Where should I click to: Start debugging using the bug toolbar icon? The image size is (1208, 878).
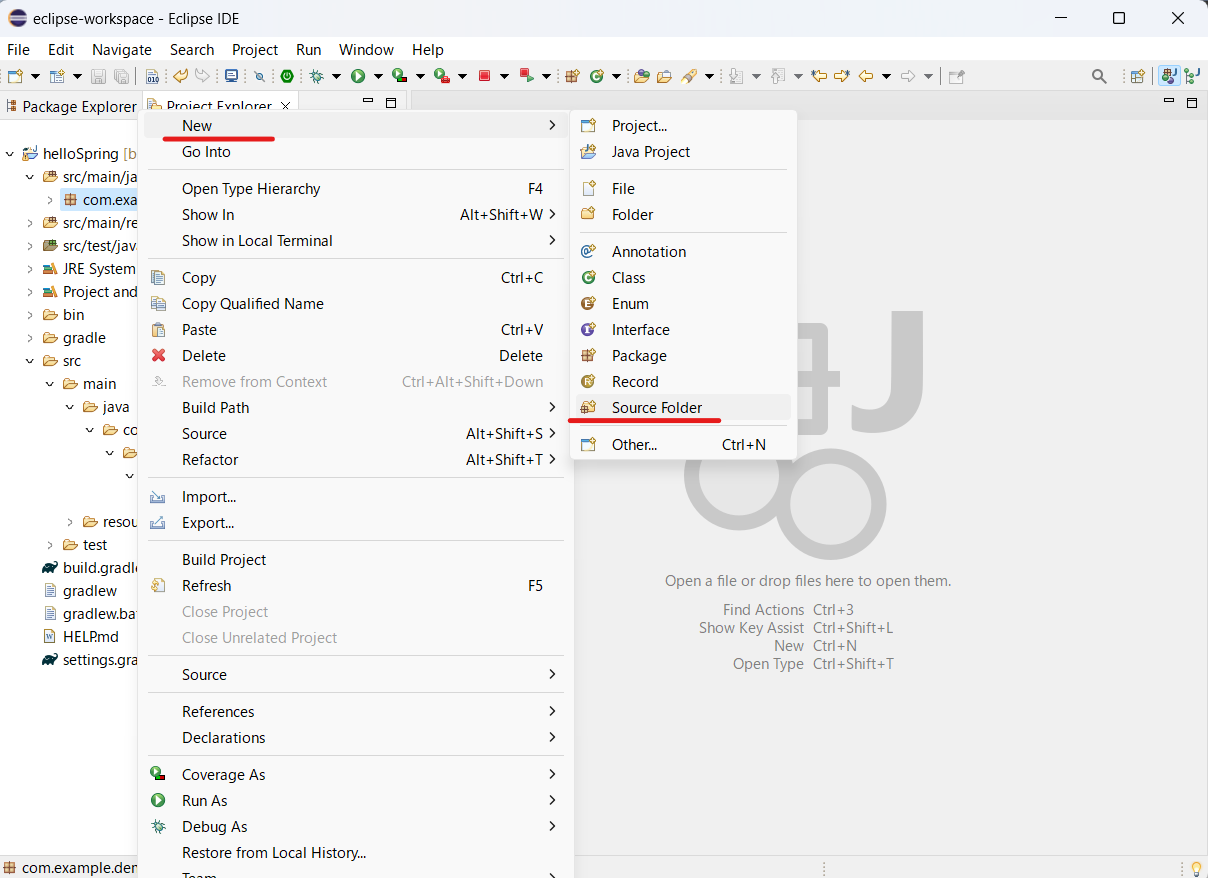click(314, 76)
